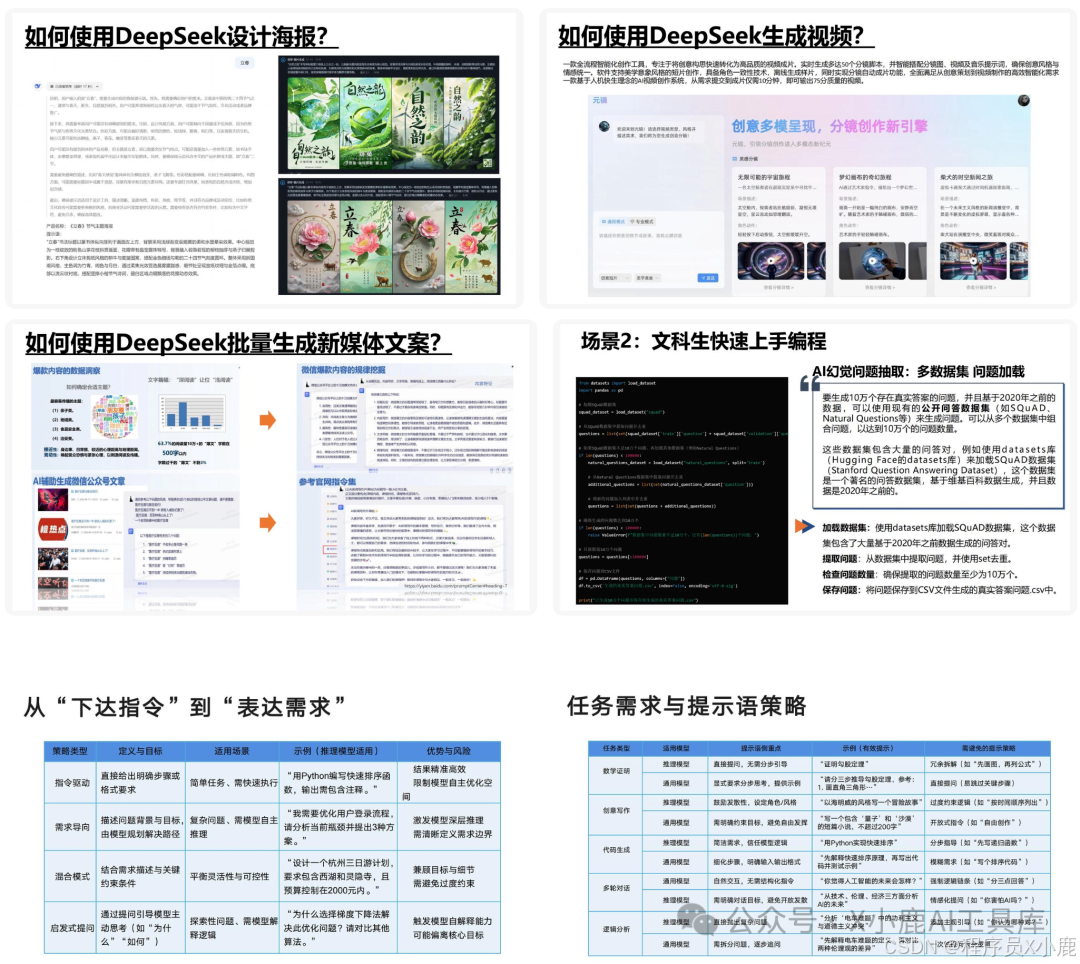Click the 提取问题 bullet label
Screen dimensions: 1080x964
pyautogui.click(x=841, y=559)
